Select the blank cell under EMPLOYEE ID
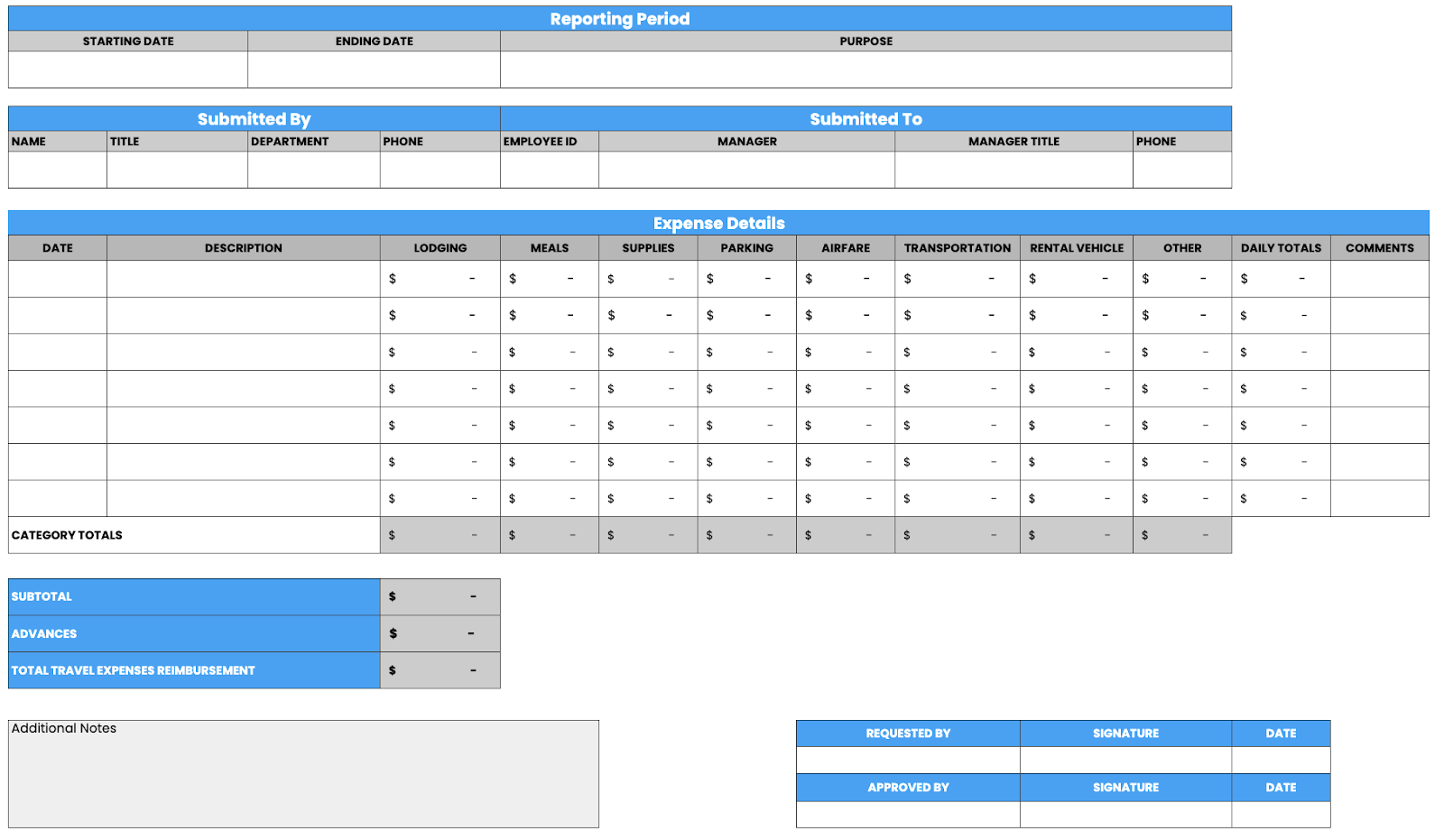 click(550, 170)
